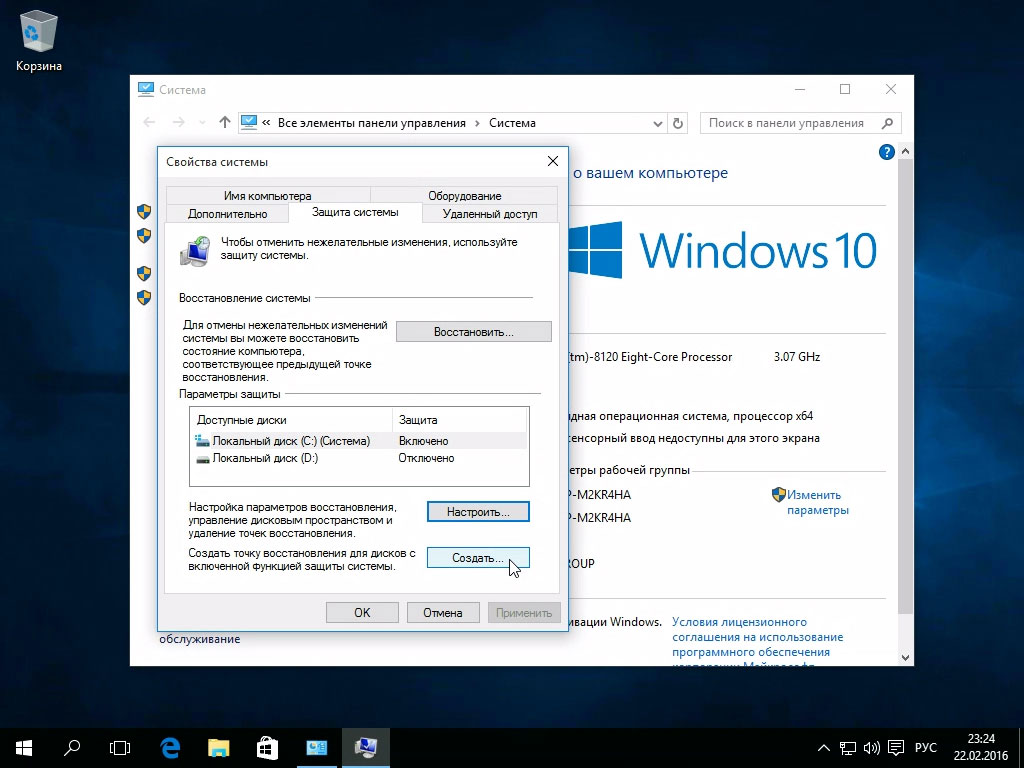Click the third shield icon in left pane
The height and width of the screenshot is (768, 1024).
pyautogui.click(x=144, y=273)
